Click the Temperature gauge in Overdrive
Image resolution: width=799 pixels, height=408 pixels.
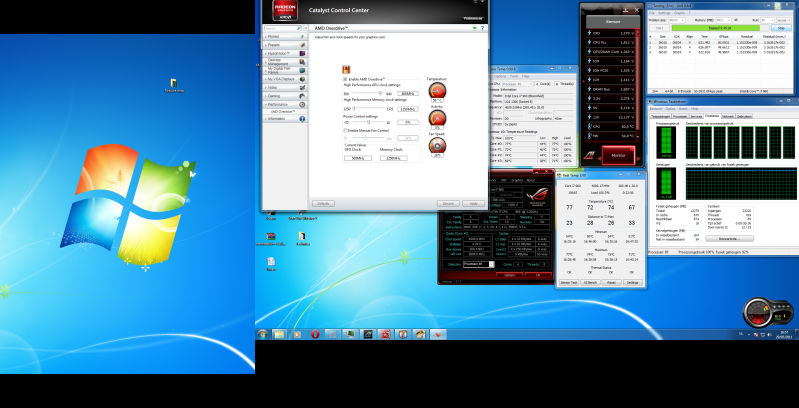pos(437,91)
